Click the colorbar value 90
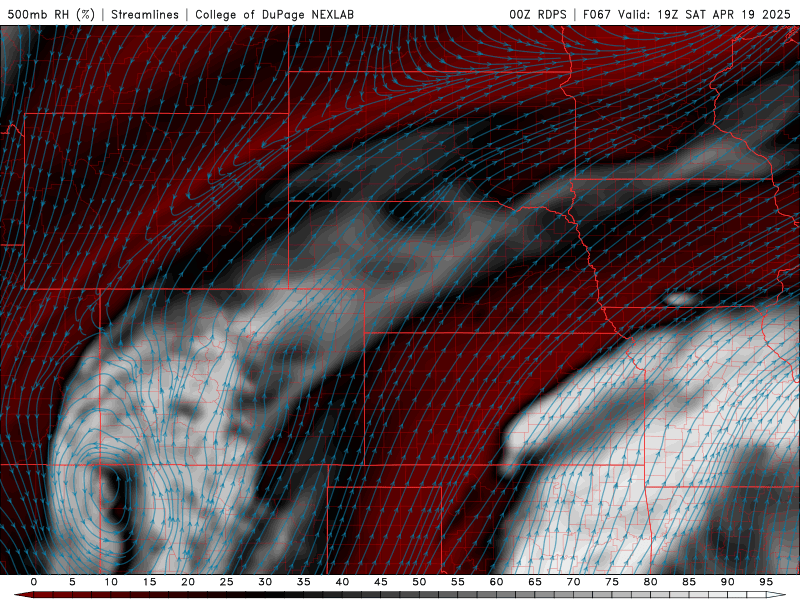800x600 pixels. point(727,582)
